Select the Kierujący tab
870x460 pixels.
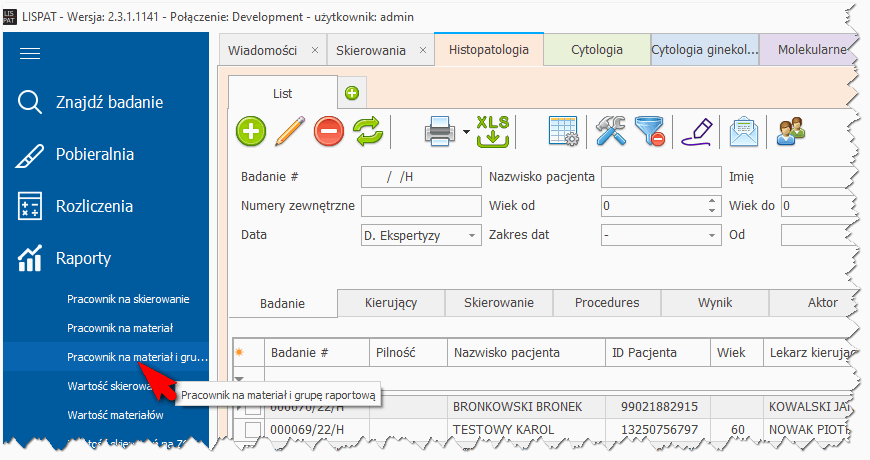[391, 303]
